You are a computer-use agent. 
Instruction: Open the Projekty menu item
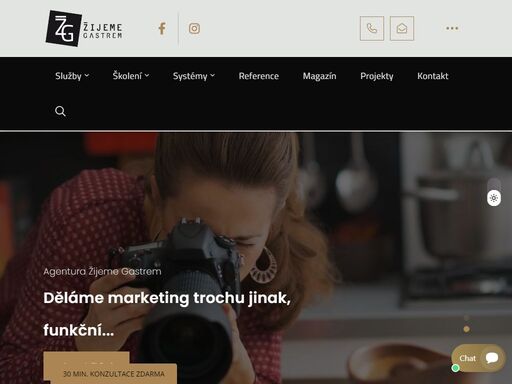tap(377, 76)
